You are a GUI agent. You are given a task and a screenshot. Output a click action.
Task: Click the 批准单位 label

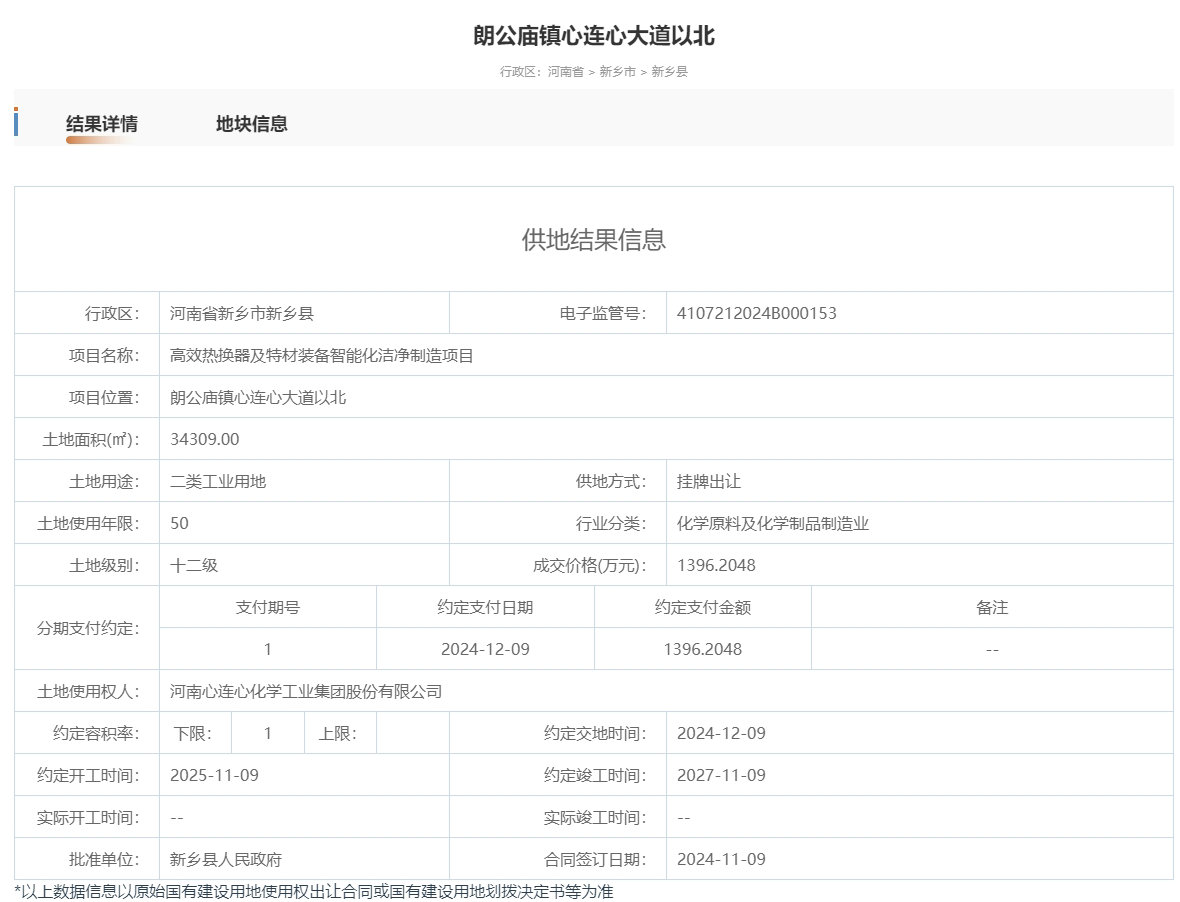click(104, 859)
